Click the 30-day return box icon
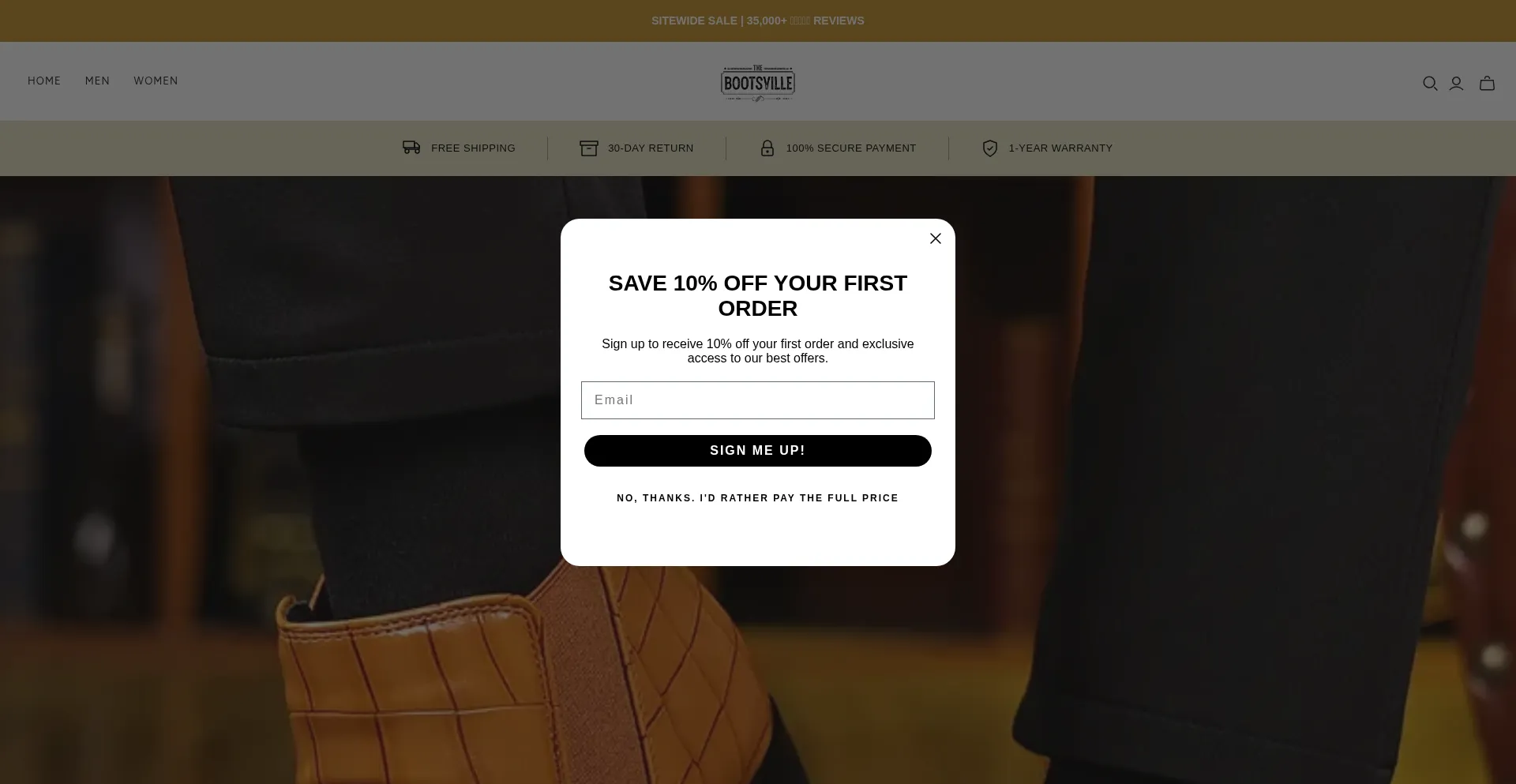1516x784 pixels. [589, 148]
